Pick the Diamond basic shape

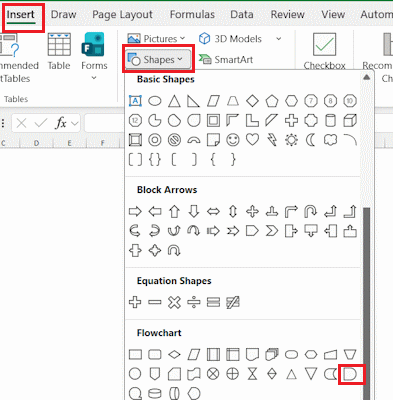click(x=252, y=101)
